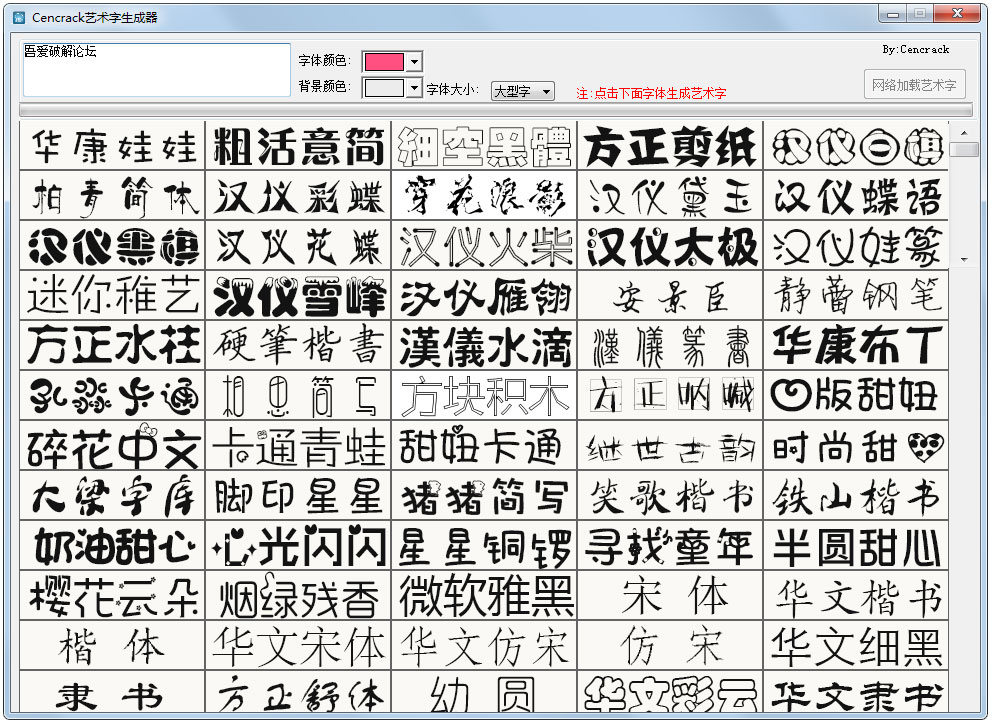
Task: Select the 碎花中文 font sample
Action: [x=113, y=446]
